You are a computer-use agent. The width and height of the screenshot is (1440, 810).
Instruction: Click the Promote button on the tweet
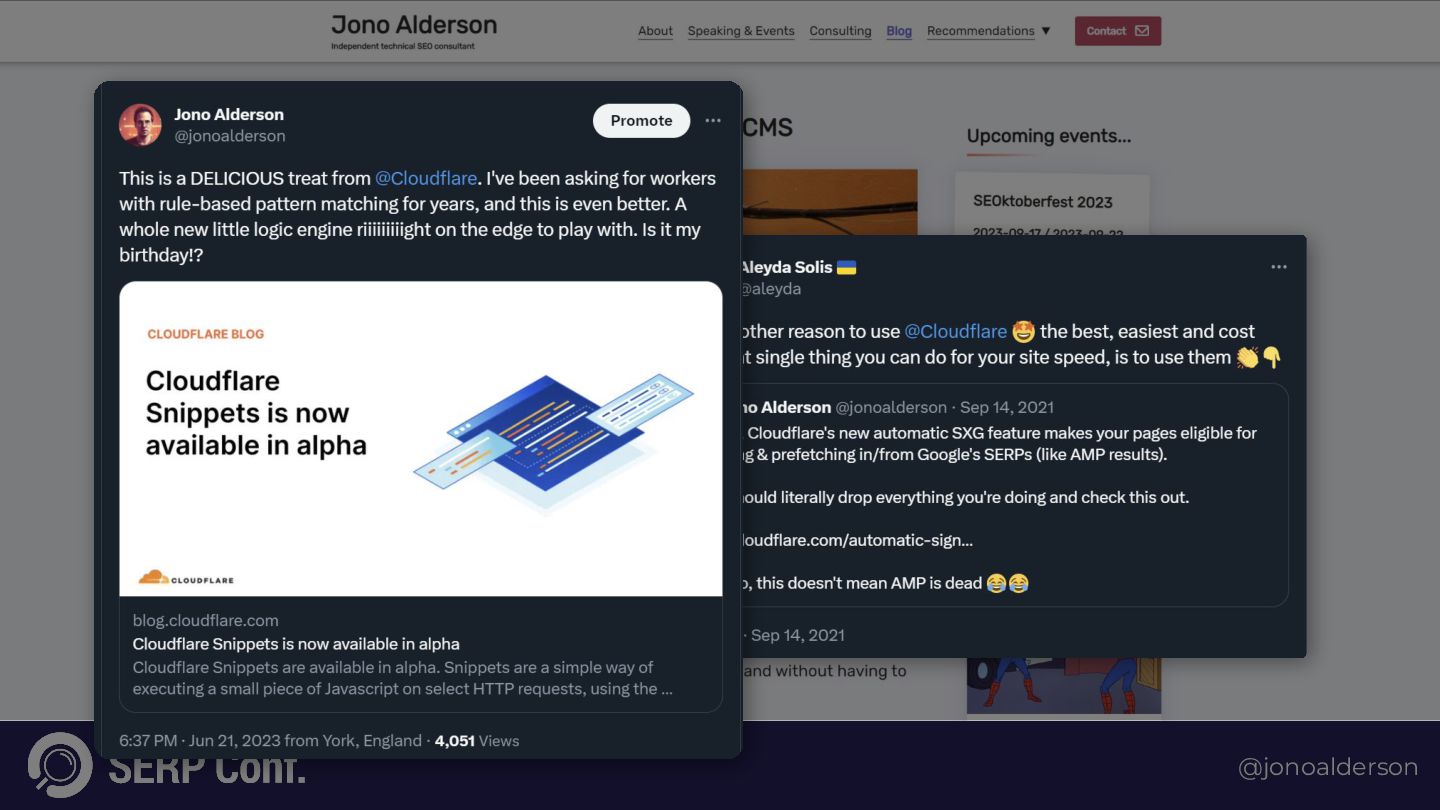coord(641,120)
